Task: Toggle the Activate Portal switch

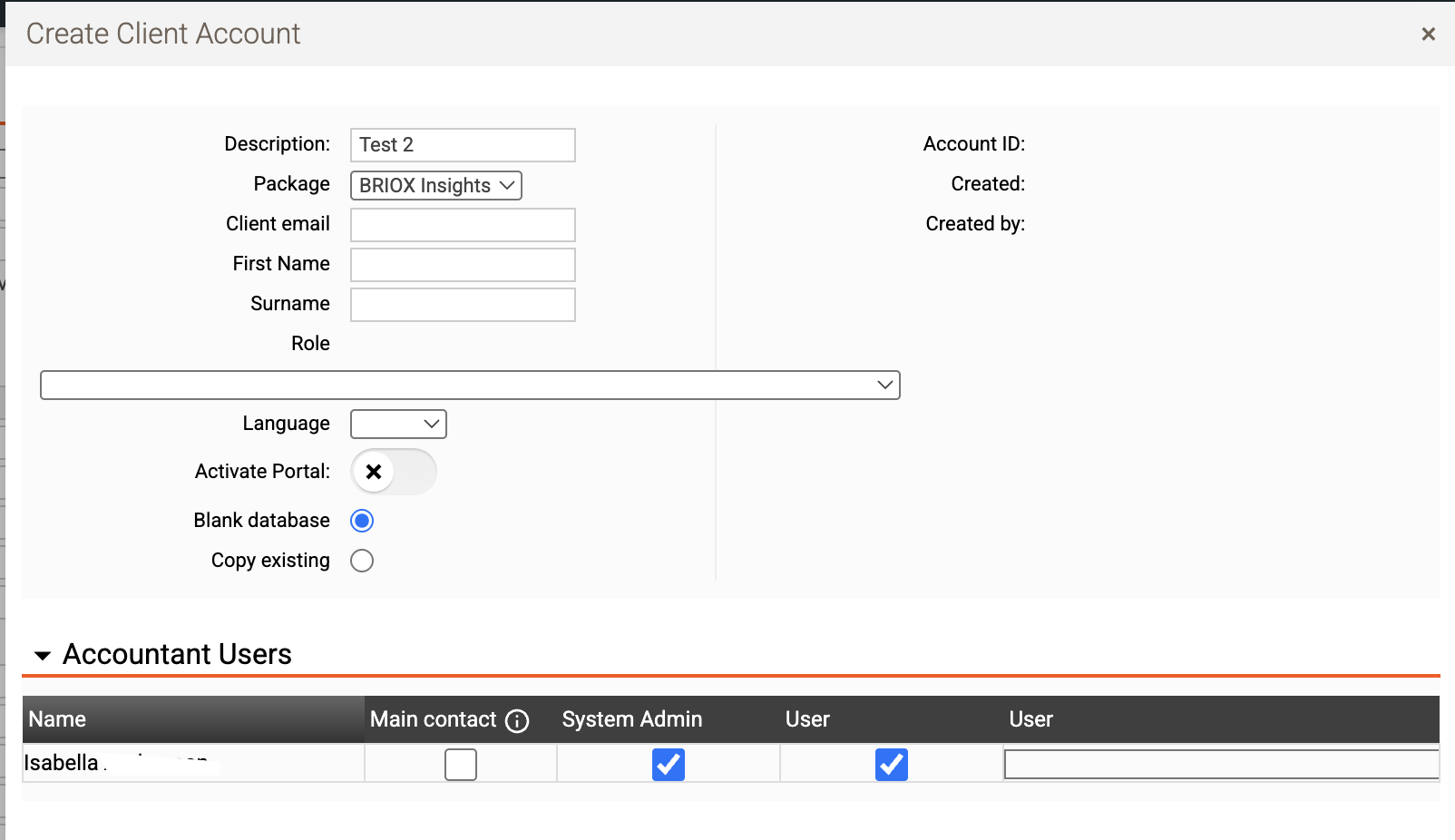Action: click(394, 472)
